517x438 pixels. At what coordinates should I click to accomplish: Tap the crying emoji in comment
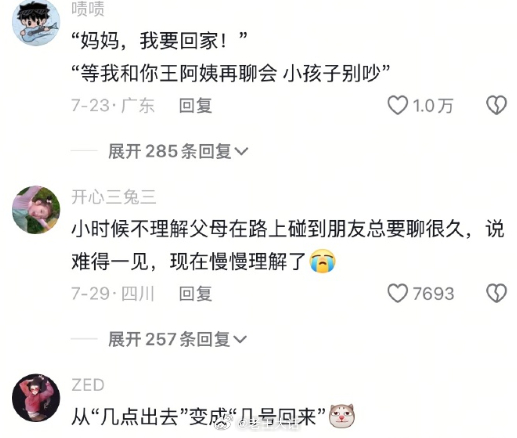click(323, 261)
